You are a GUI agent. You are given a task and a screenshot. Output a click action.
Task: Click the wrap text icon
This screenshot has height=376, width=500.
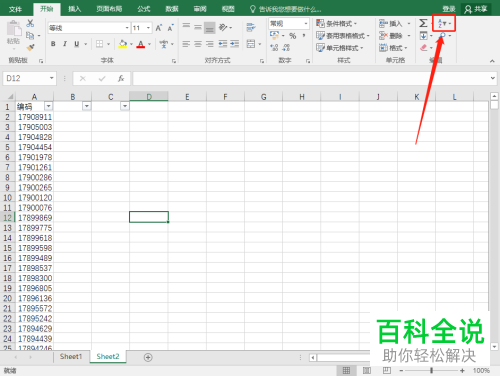pos(251,27)
